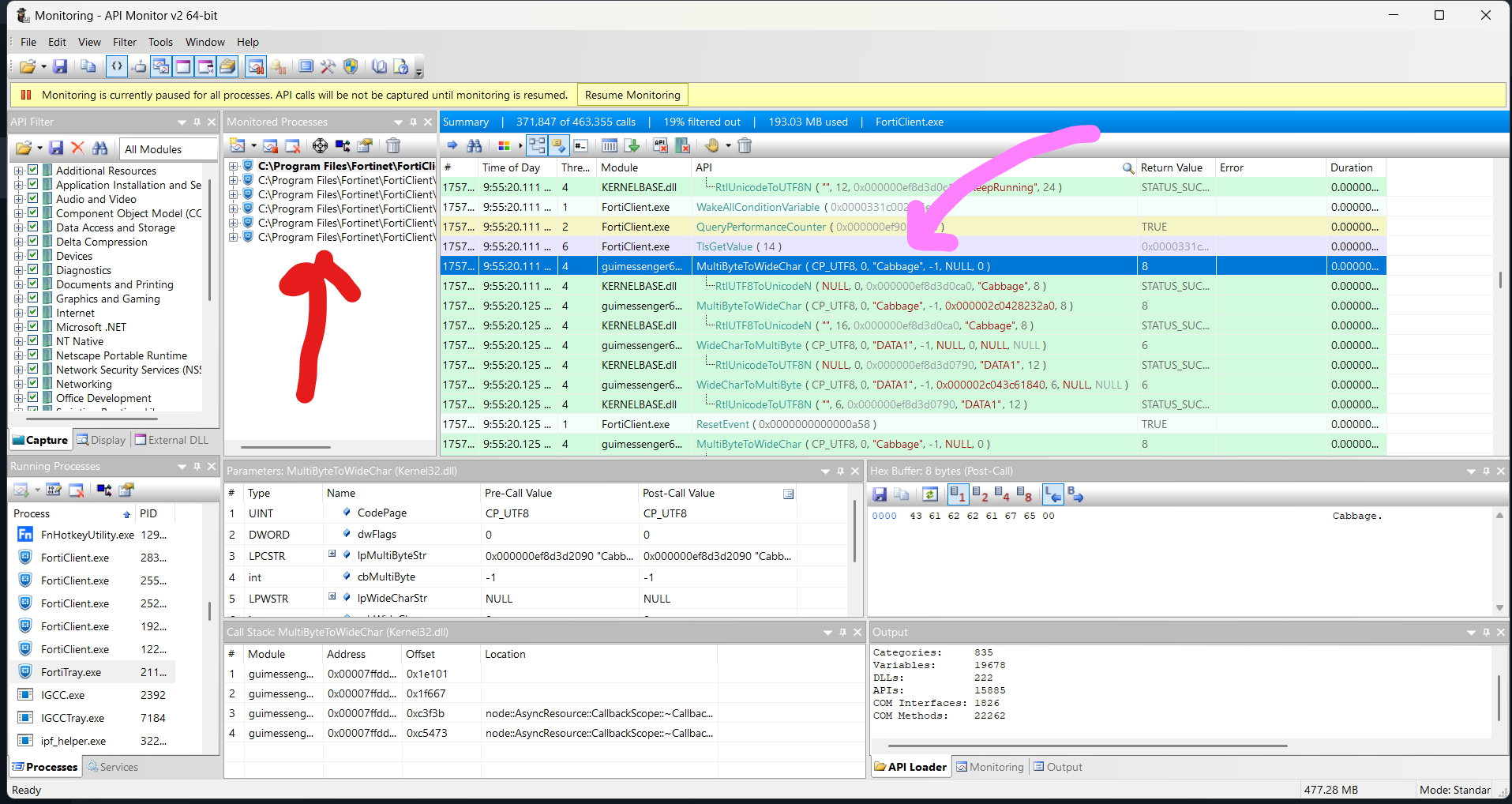1512x804 pixels.
Task: Expand the Graphics and Gaming tree node
Action: click(x=18, y=299)
